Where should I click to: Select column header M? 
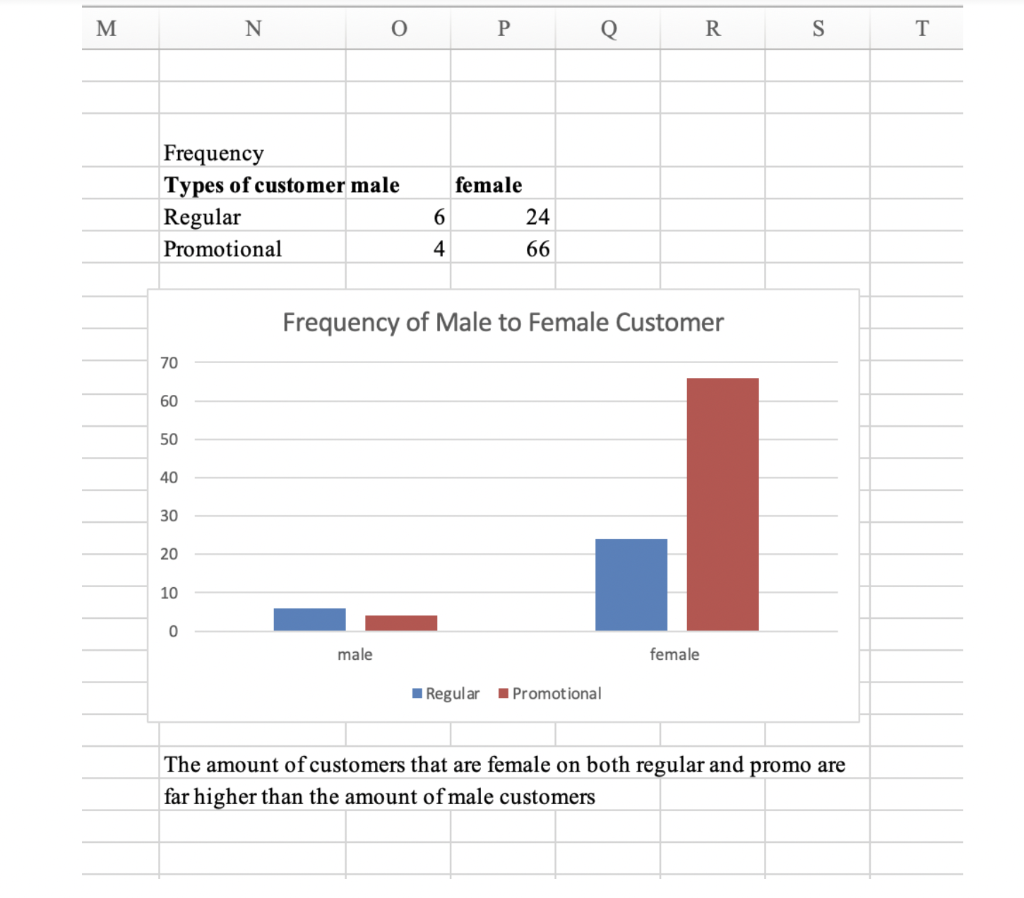105,29
